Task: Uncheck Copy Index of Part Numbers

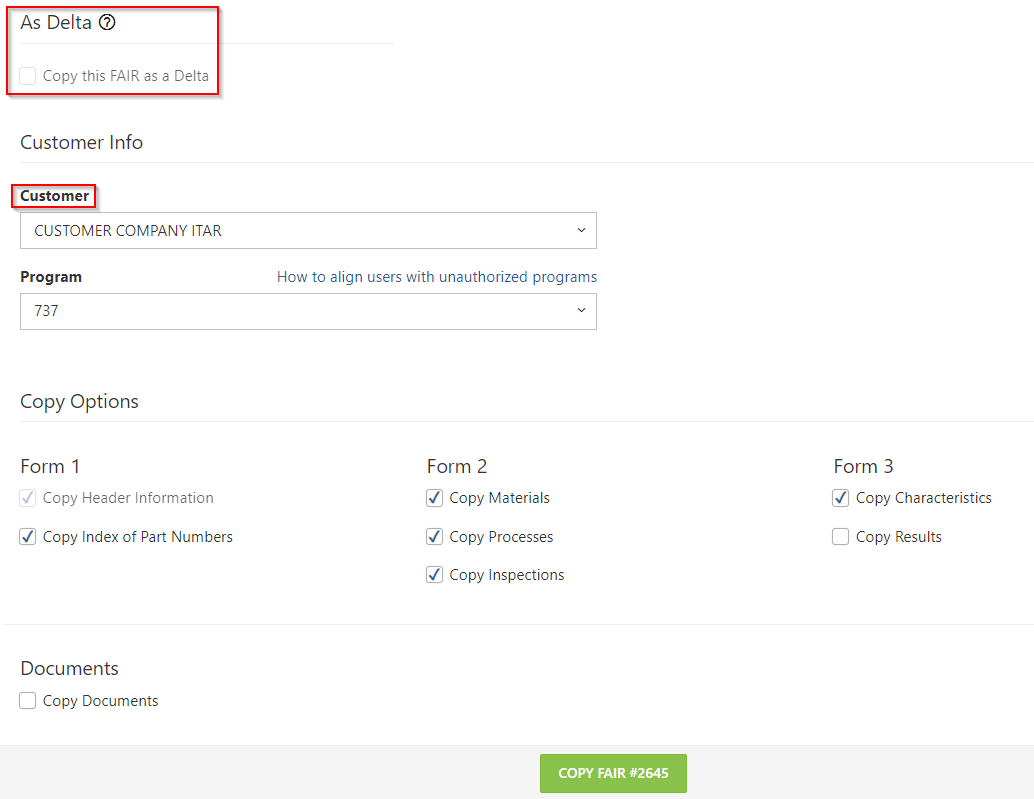Action: click(x=28, y=537)
